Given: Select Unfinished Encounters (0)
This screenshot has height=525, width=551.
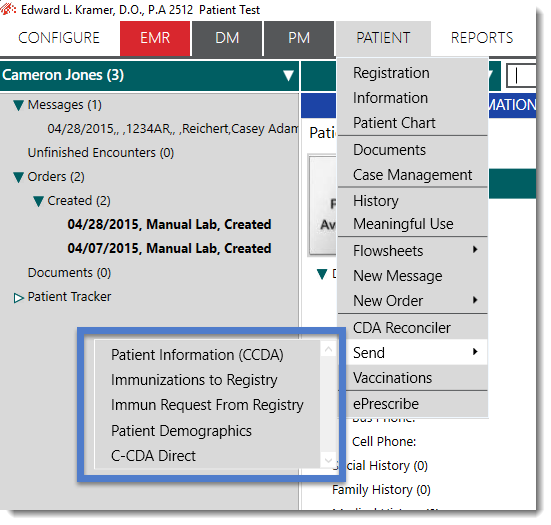Looking at the screenshot, I should point(101,153).
